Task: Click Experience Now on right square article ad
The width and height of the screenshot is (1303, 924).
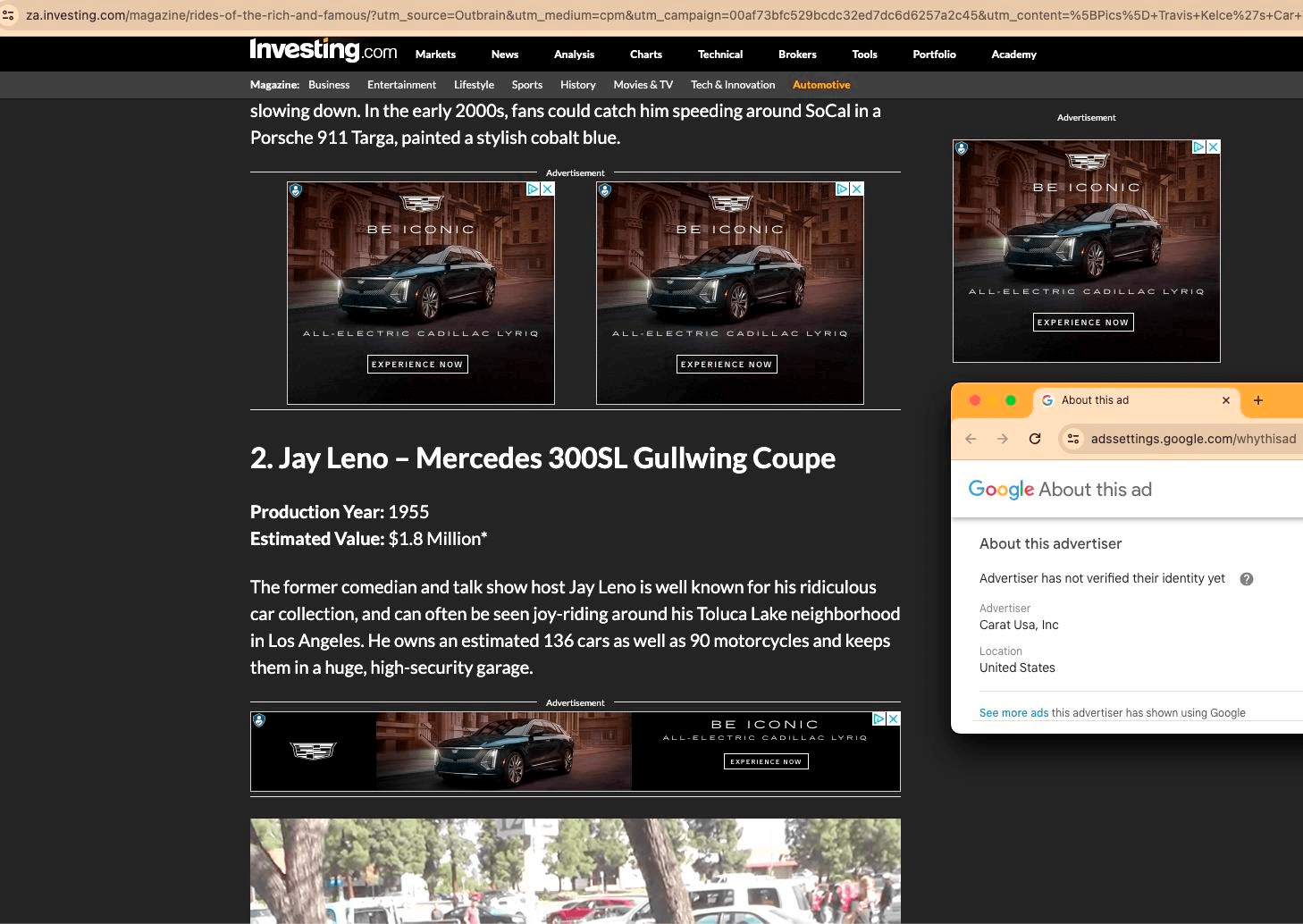Action: pyautogui.click(x=727, y=365)
